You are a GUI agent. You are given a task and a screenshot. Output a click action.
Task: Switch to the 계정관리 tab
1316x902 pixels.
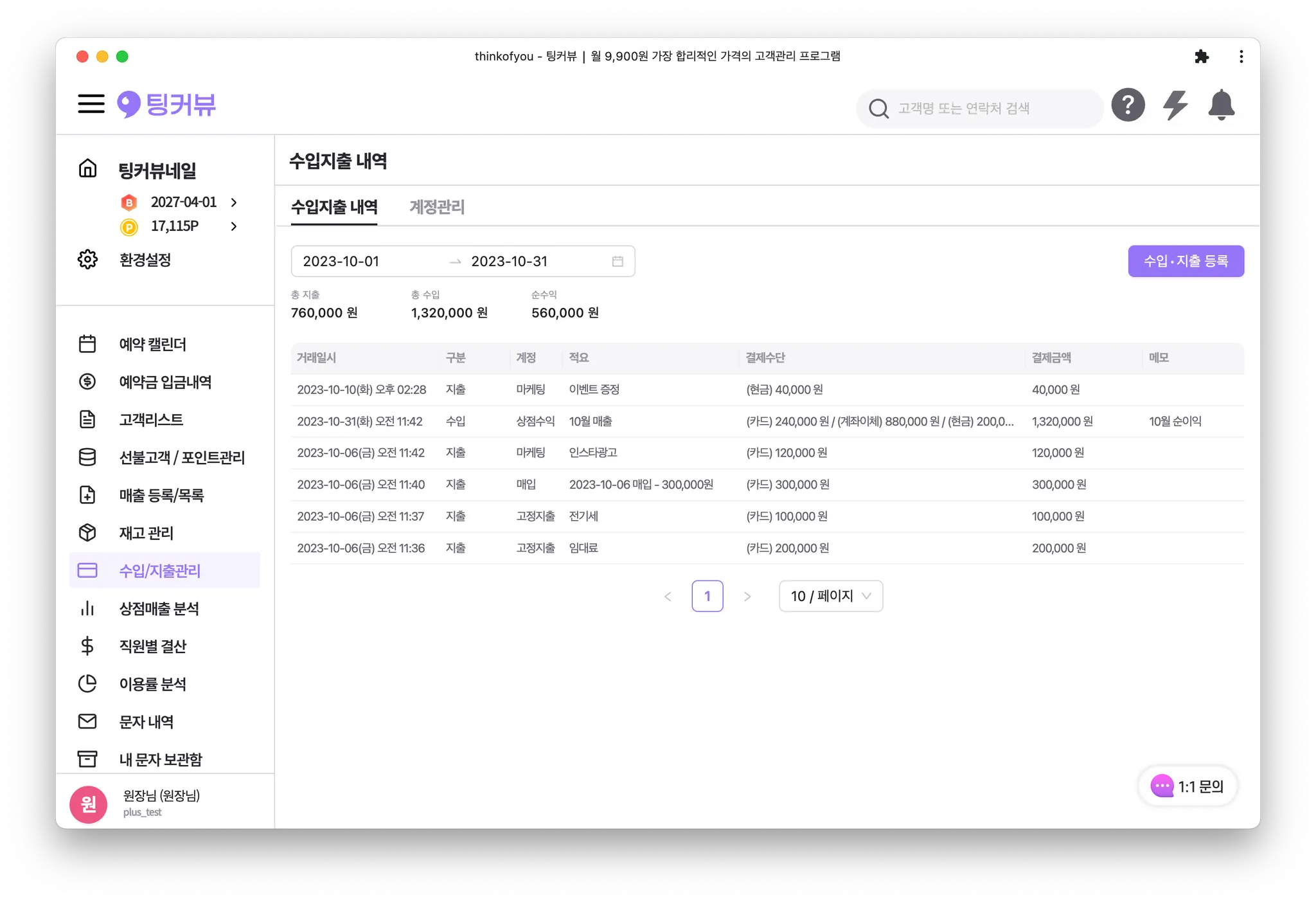point(437,207)
